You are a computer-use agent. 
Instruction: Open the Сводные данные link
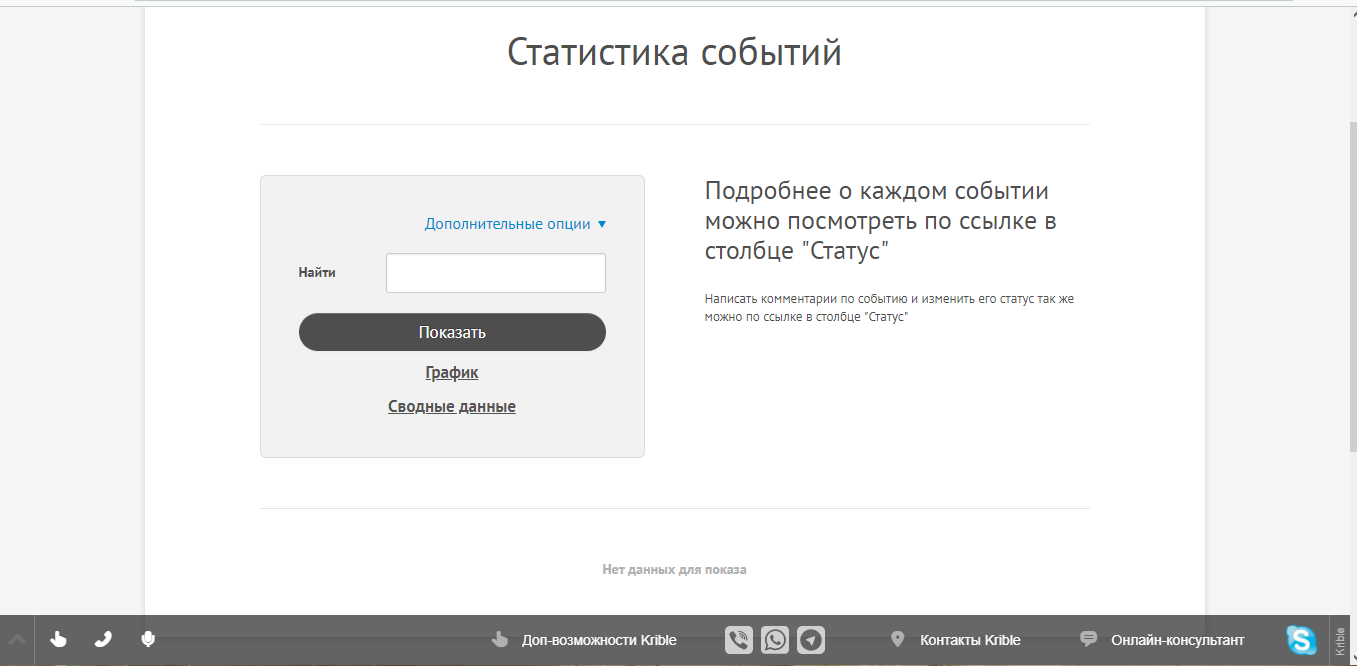click(451, 406)
